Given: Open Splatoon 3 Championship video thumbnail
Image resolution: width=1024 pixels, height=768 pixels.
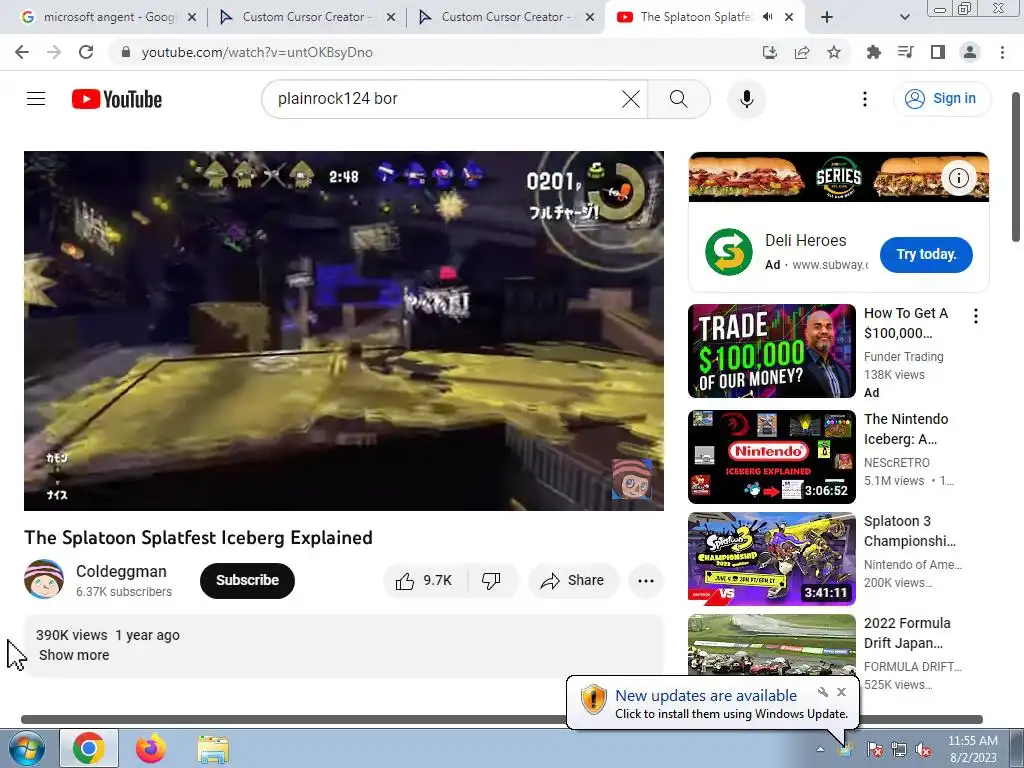Looking at the screenshot, I should point(771,558).
